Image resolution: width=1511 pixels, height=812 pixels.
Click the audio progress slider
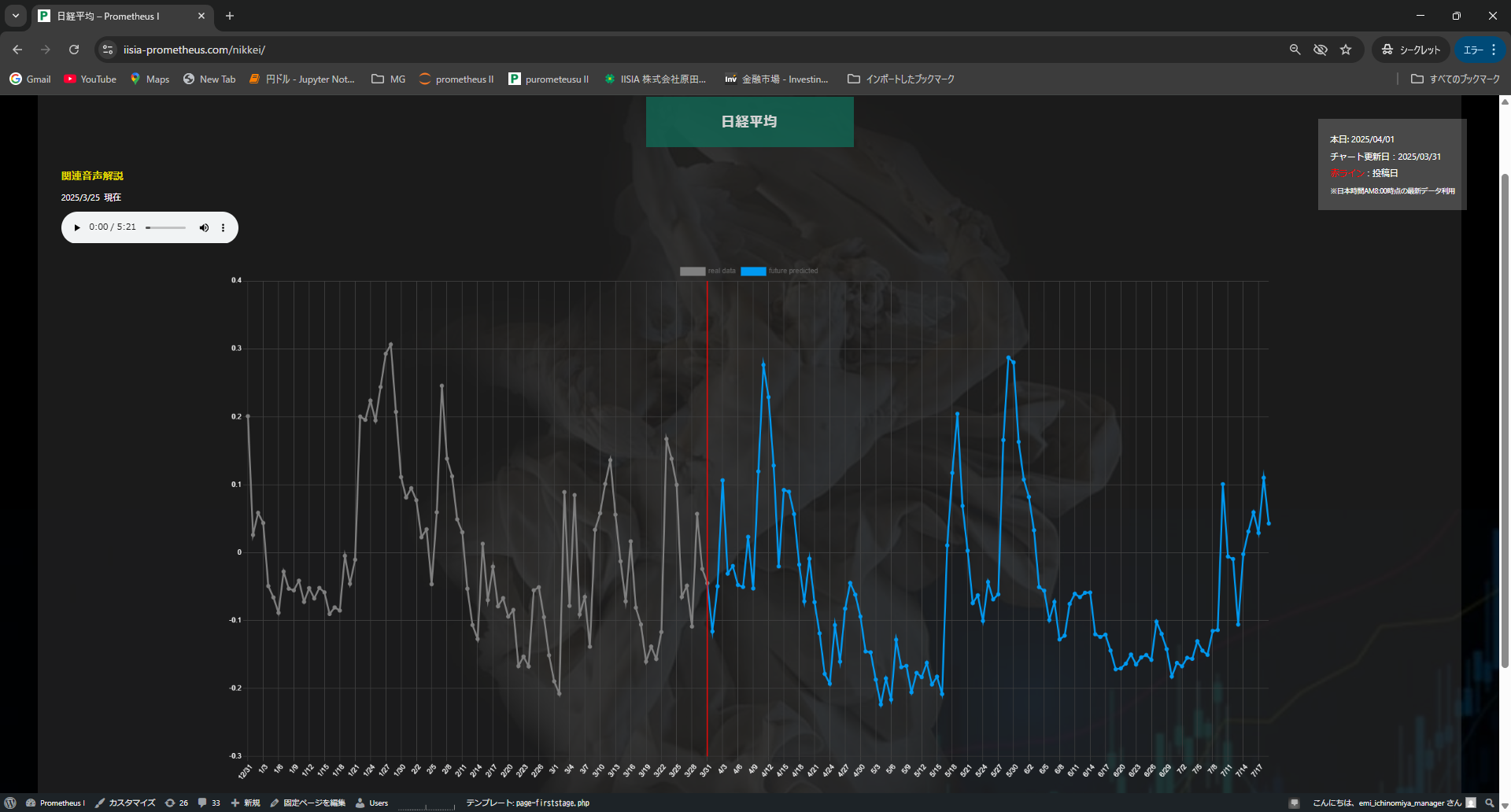point(165,228)
